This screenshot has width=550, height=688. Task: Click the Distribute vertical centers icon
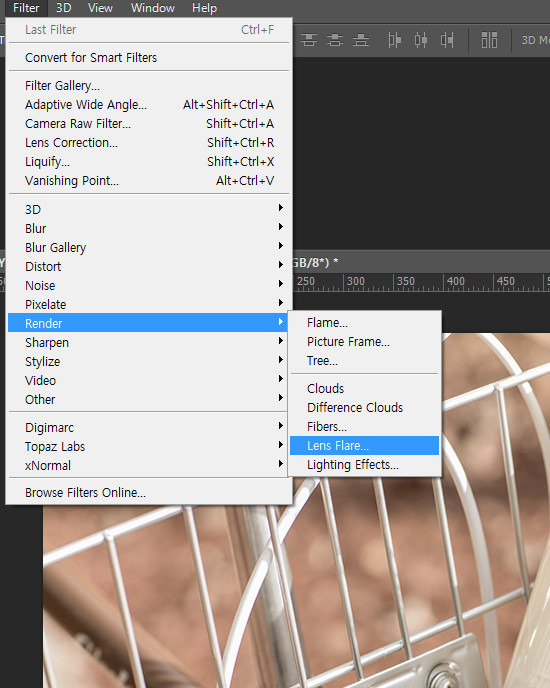tap(335, 40)
